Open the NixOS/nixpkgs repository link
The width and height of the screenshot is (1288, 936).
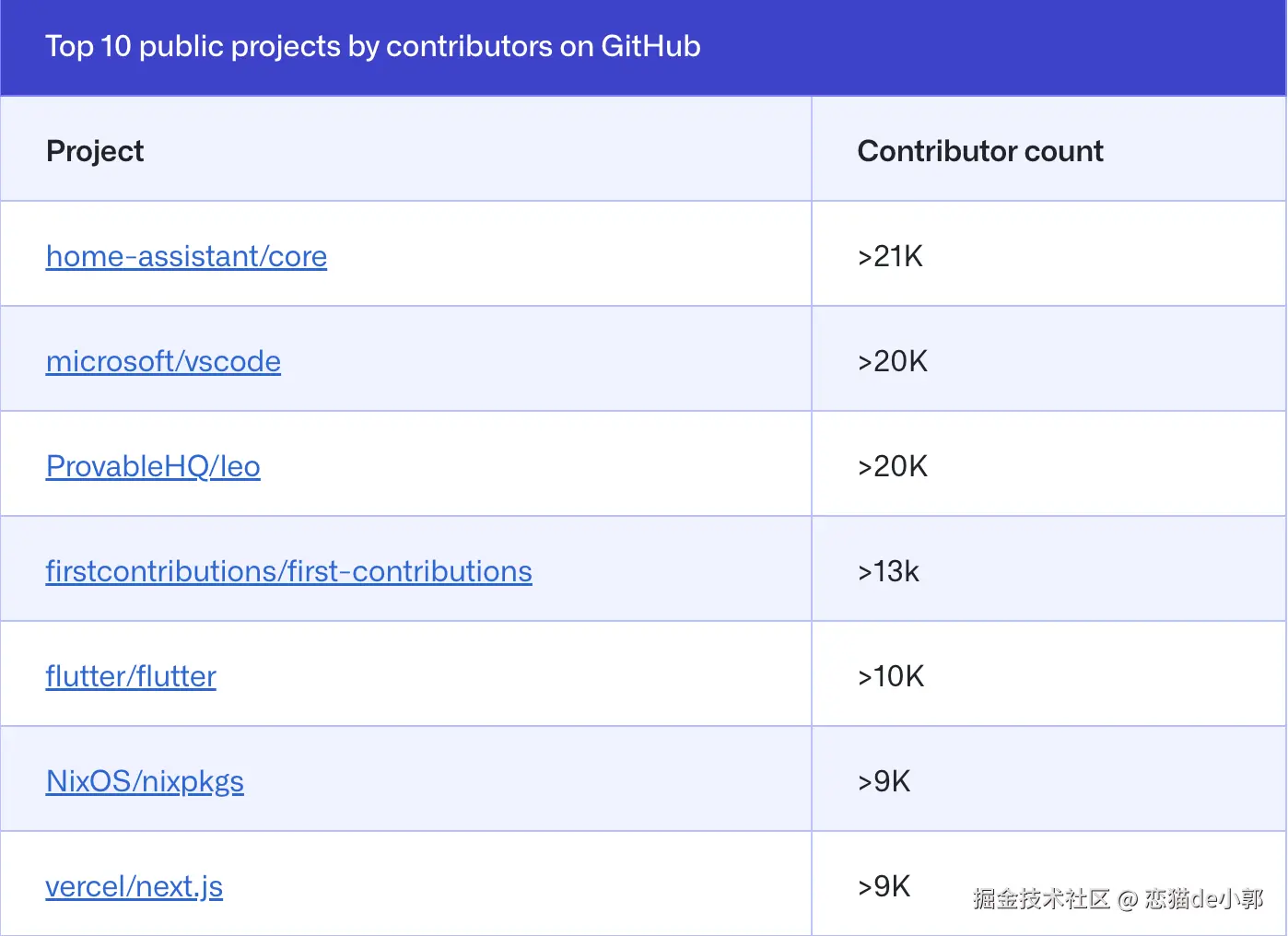[x=145, y=781]
